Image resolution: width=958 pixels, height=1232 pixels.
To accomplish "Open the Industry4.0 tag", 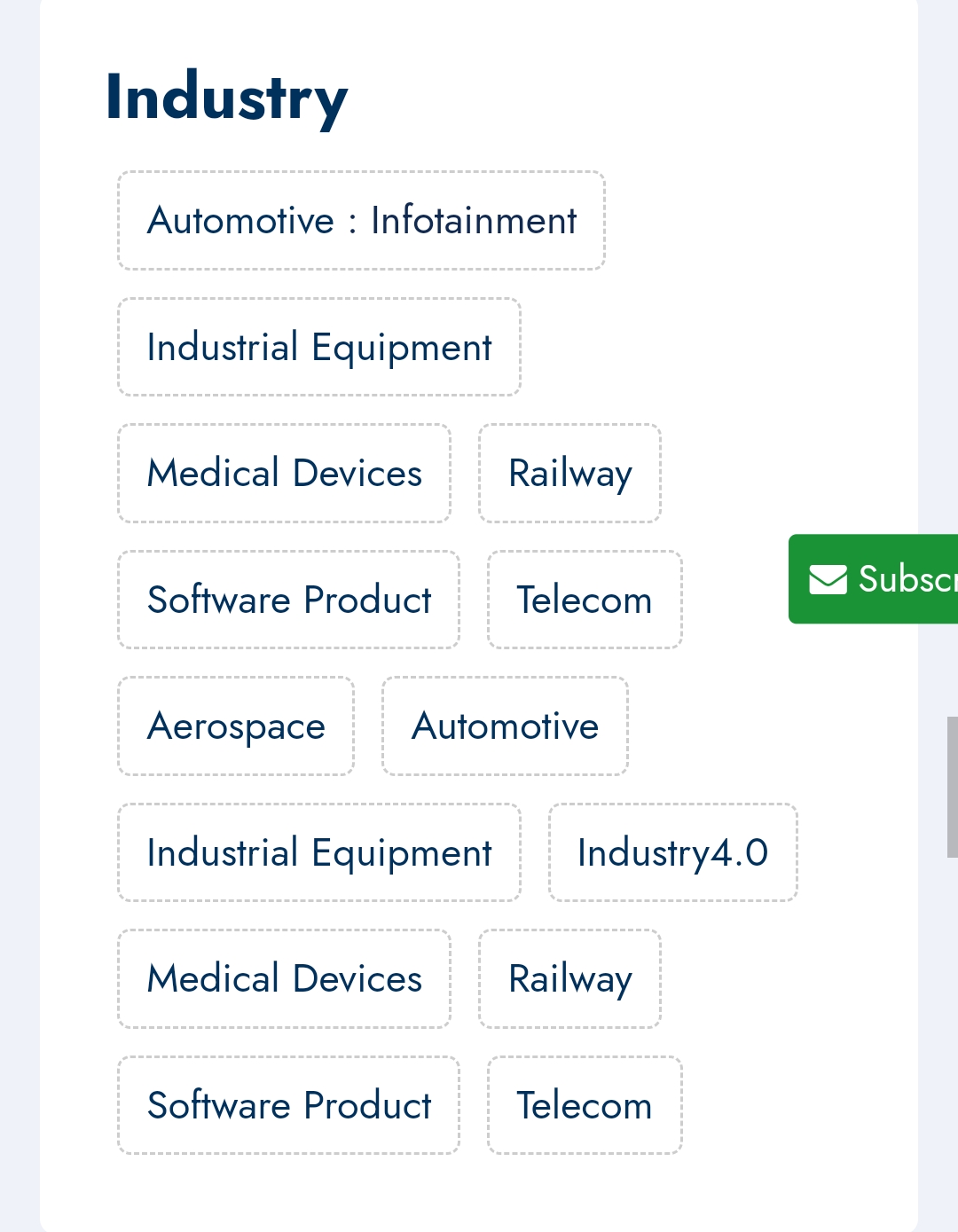I will (672, 852).
